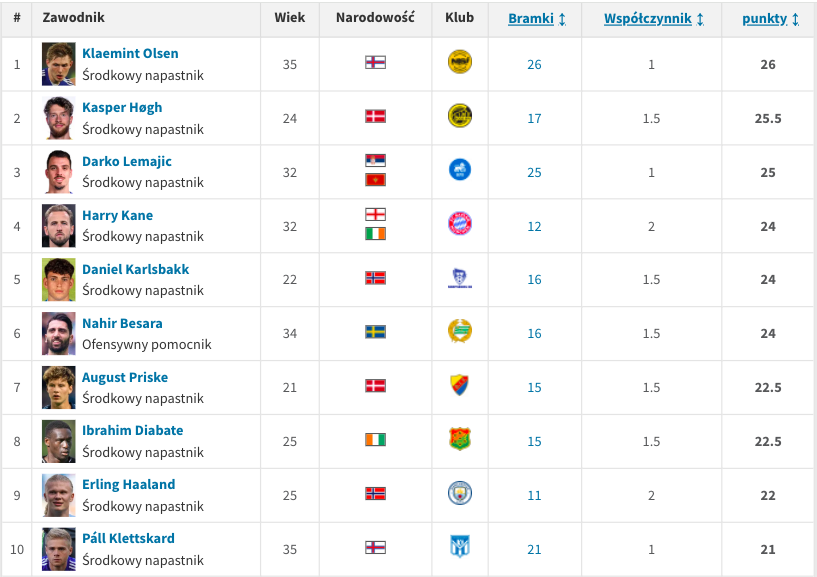The image size is (817, 577).
Task: Click Darko Lemajic's player photo
Action: (x=59, y=172)
